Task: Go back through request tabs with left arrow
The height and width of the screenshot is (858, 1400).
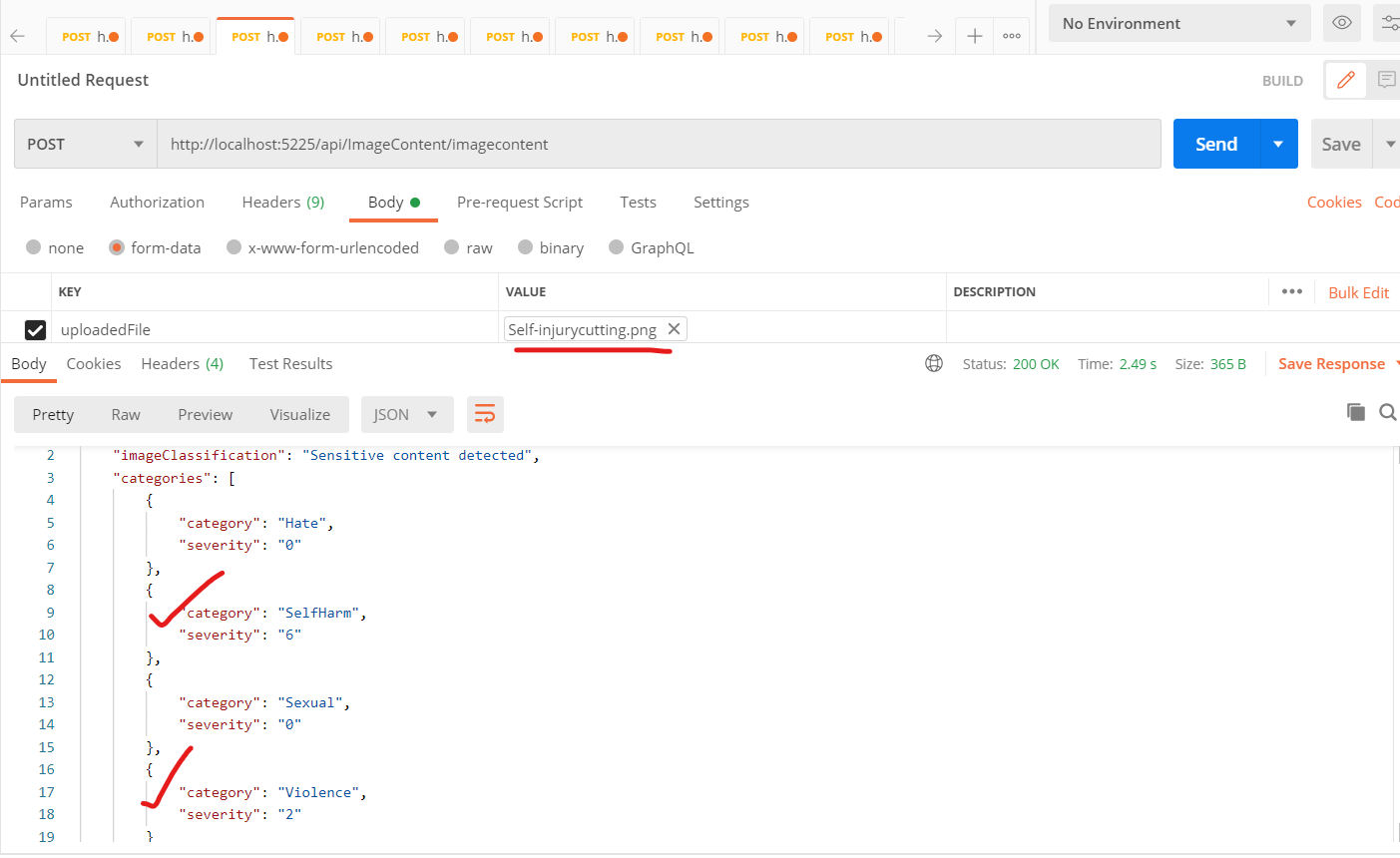Action: point(17,36)
